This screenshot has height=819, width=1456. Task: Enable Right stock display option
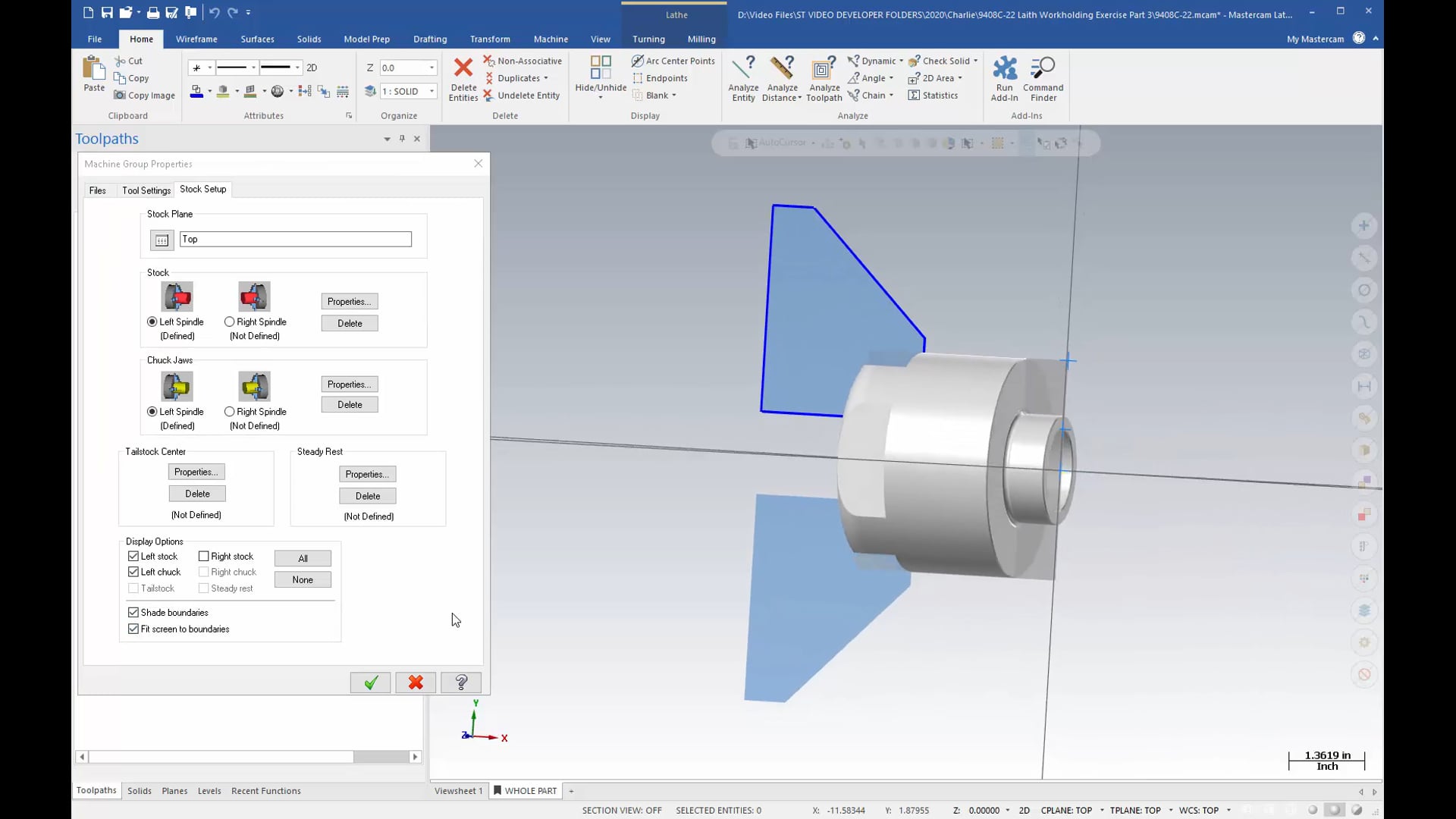click(203, 556)
